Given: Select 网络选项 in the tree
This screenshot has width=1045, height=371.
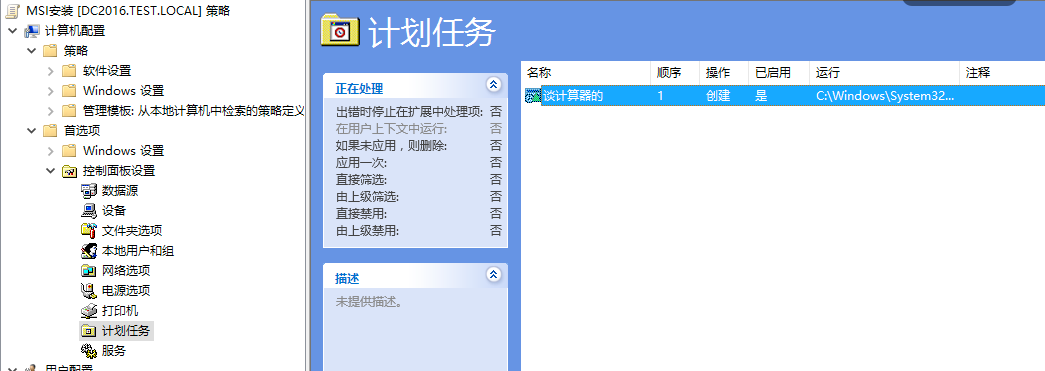Looking at the screenshot, I should [x=126, y=271].
